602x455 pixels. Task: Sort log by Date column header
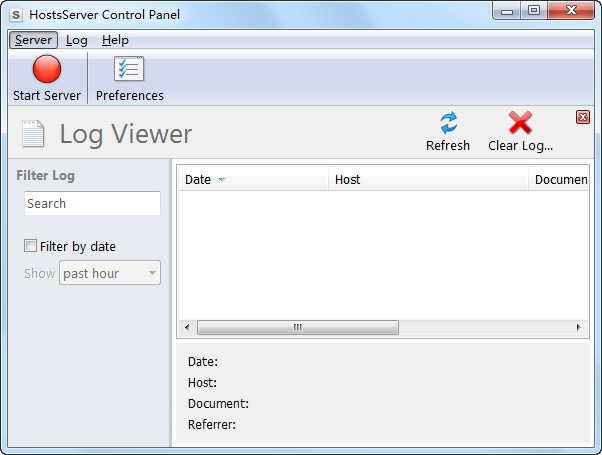tap(252, 180)
